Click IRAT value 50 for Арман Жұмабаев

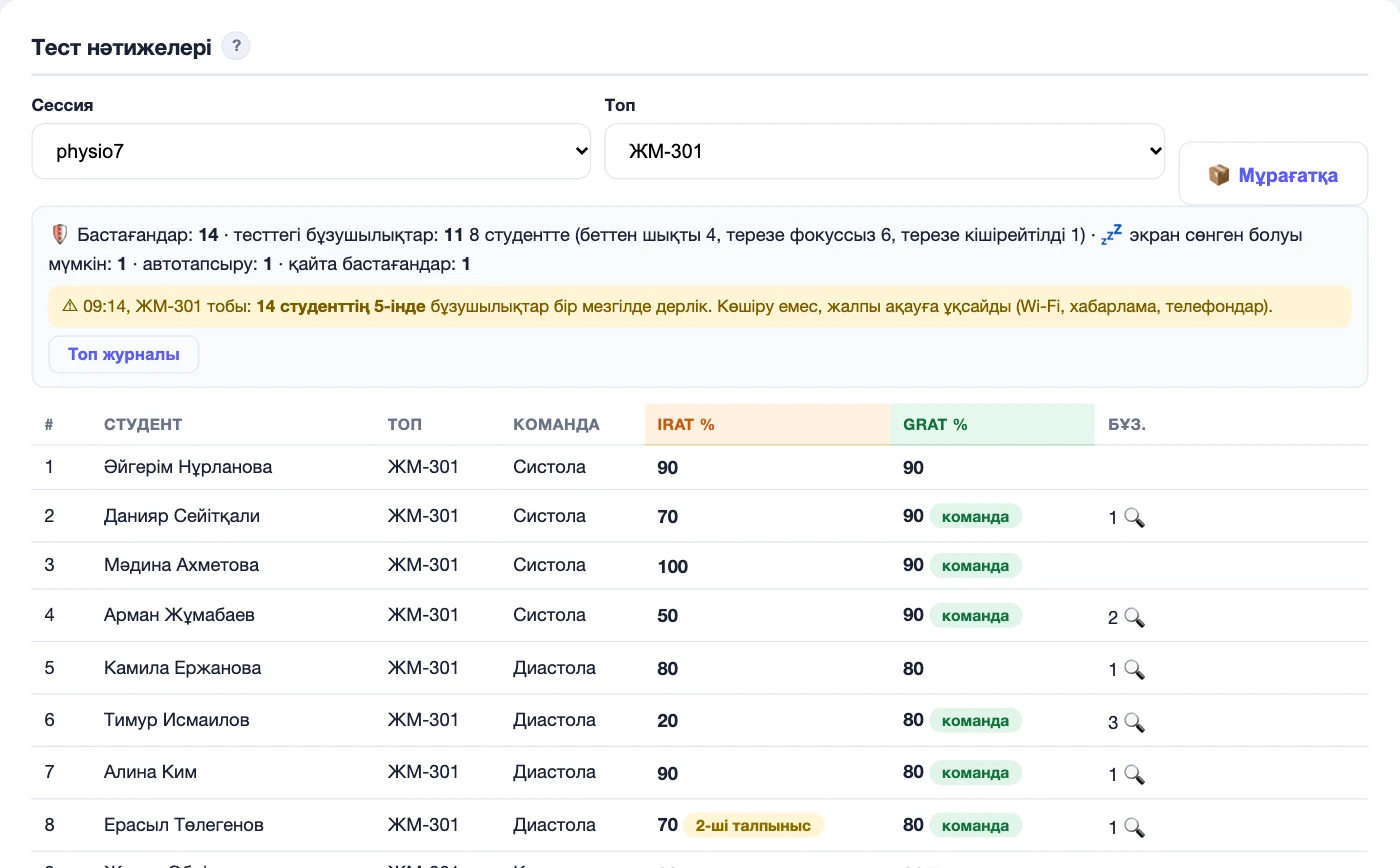pos(667,616)
